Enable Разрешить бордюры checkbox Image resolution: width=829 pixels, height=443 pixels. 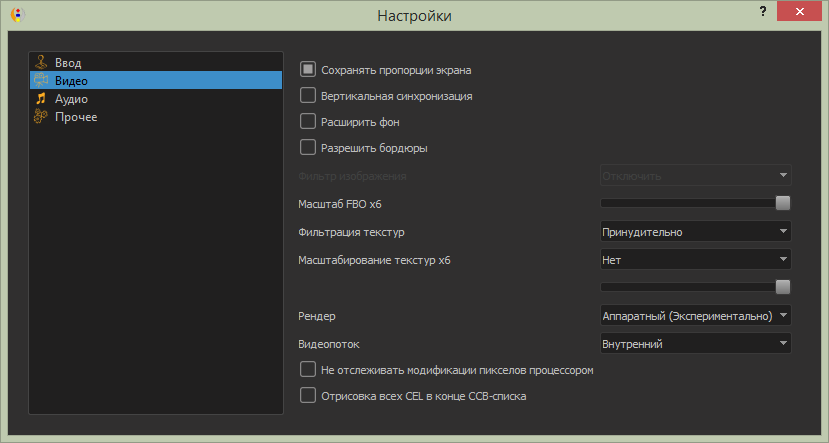pyautogui.click(x=308, y=148)
